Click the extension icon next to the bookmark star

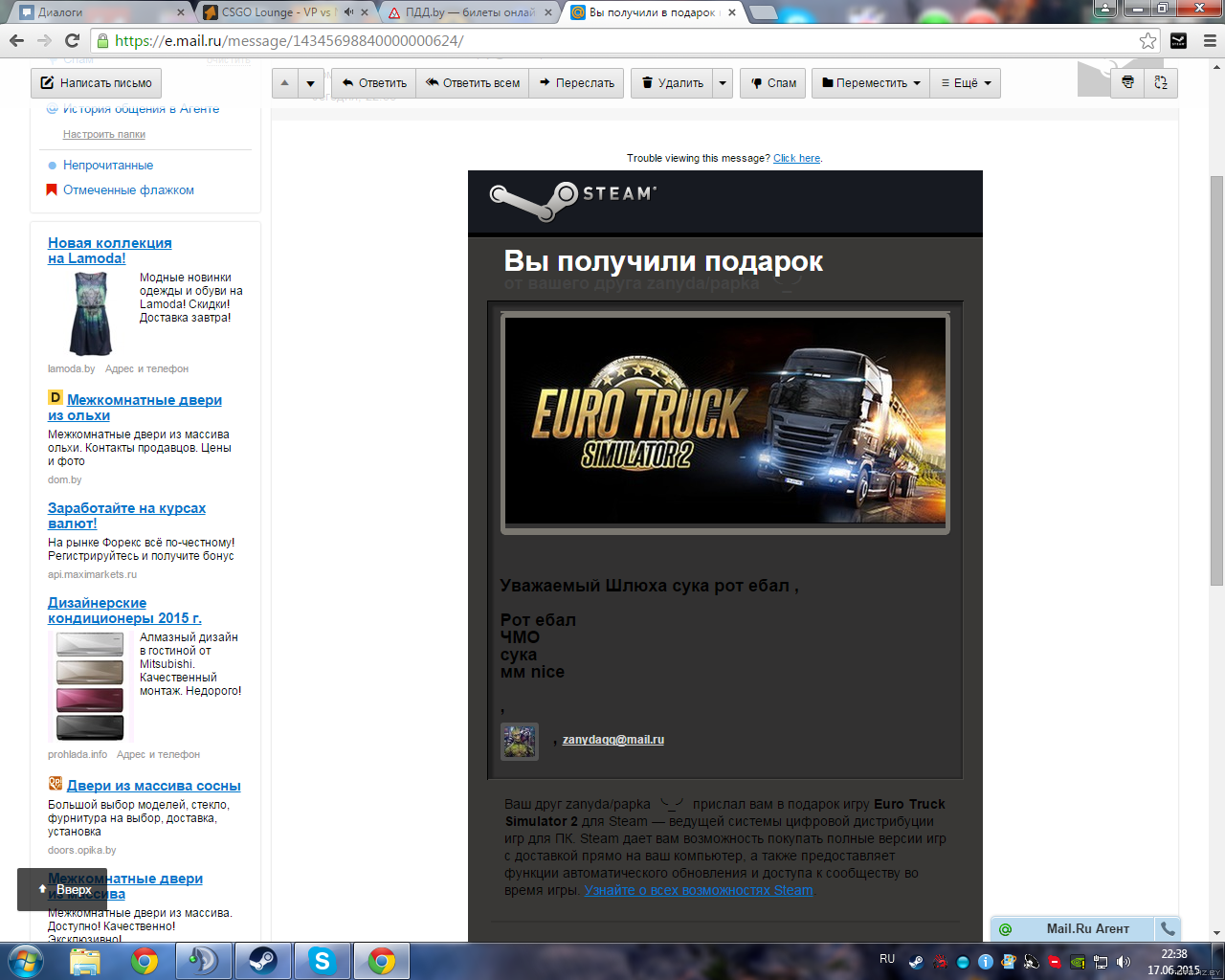(x=1179, y=40)
